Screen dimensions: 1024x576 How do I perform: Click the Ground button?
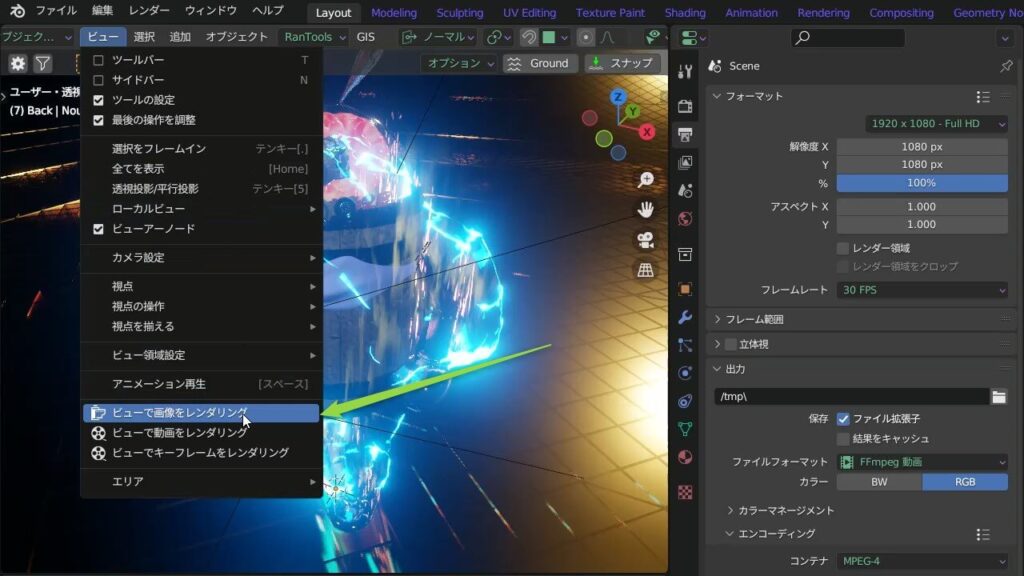(x=540, y=63)
